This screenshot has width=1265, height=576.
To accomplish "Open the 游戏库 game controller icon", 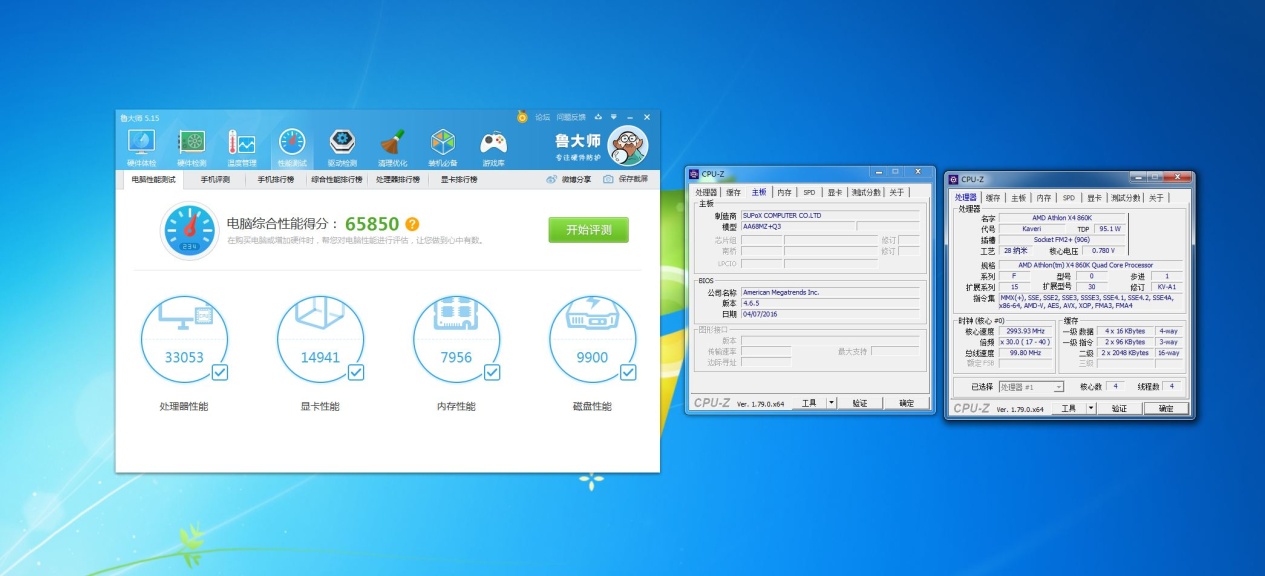I will pos(493,148).
